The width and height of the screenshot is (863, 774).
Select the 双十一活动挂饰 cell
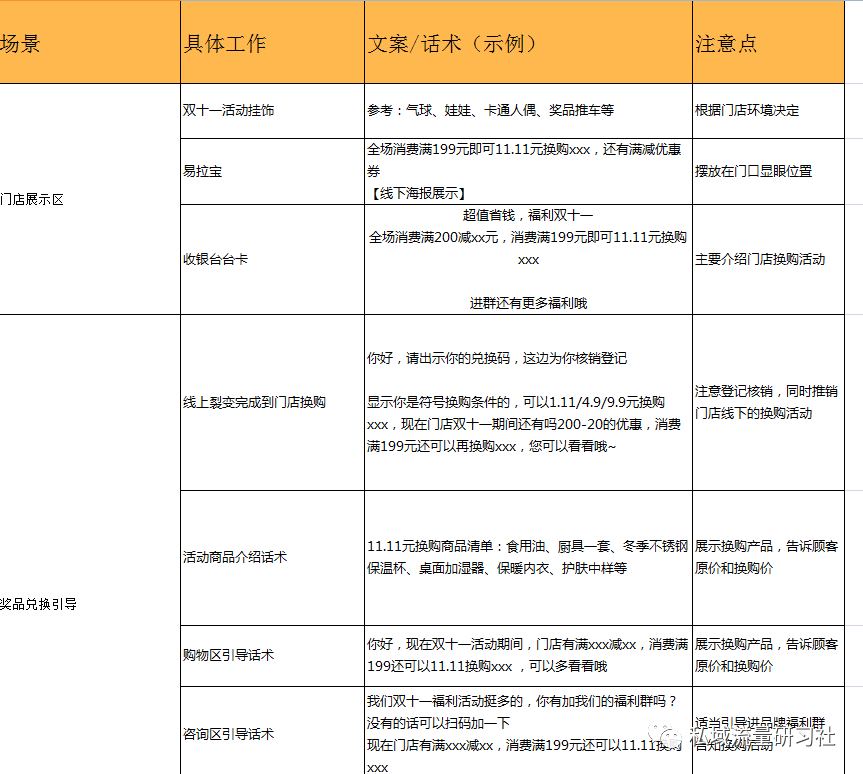tap(272, 111)
